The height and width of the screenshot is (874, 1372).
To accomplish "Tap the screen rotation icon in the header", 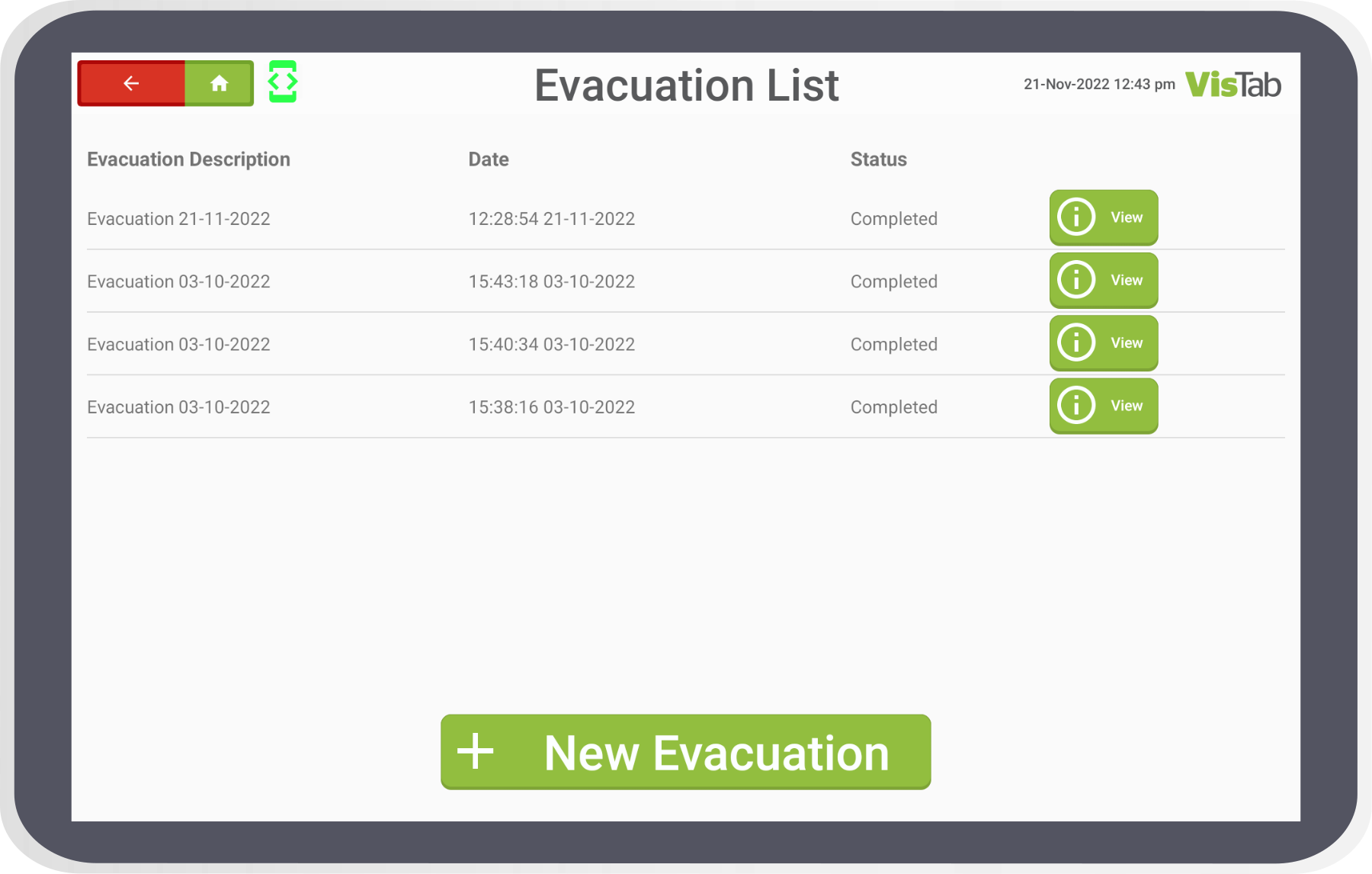I will [281, 84].
